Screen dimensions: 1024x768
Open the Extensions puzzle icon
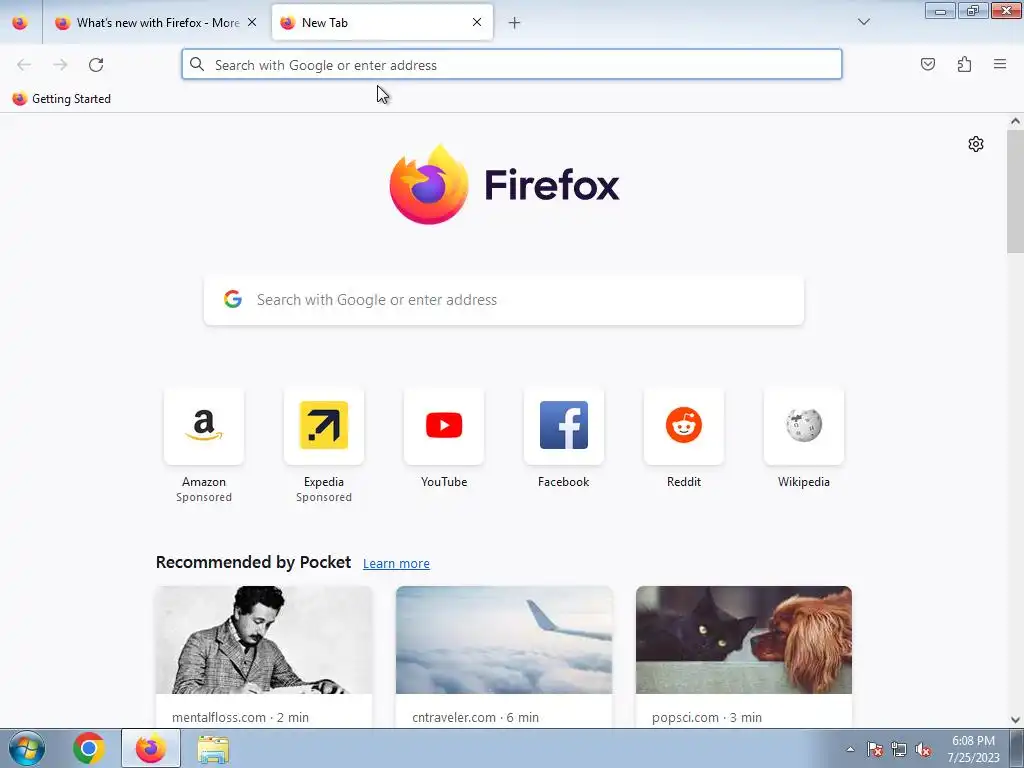tap(964, 64)
